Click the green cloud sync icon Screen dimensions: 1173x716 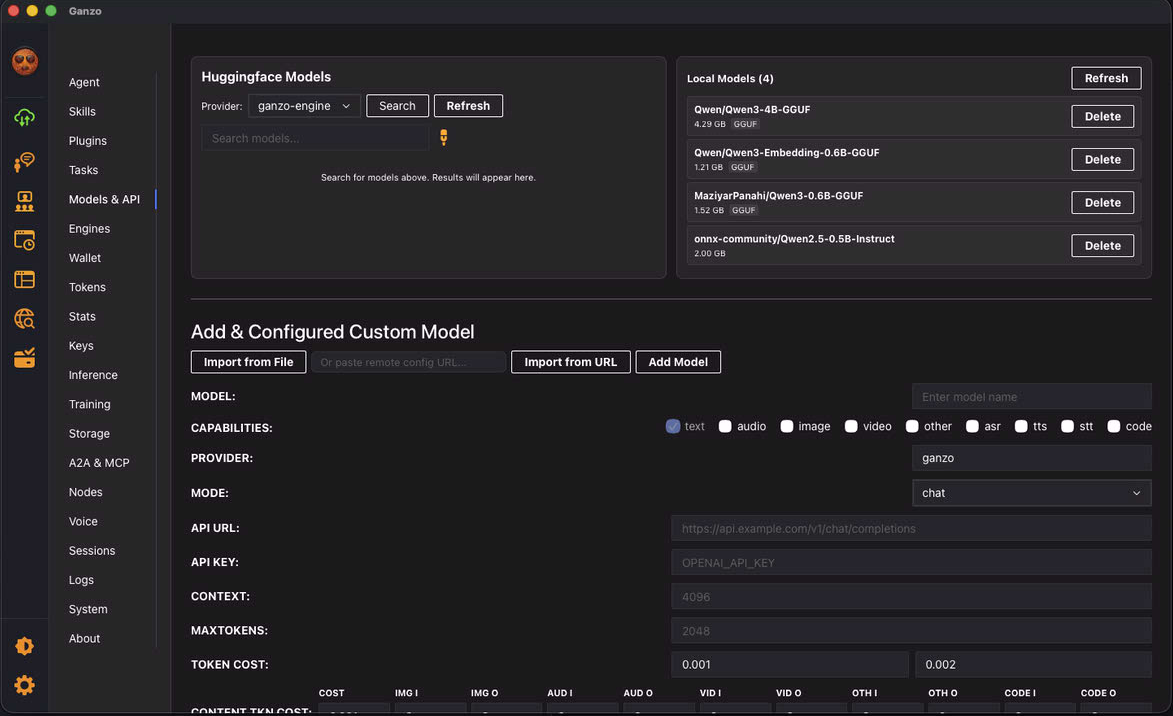pos(25,117)
